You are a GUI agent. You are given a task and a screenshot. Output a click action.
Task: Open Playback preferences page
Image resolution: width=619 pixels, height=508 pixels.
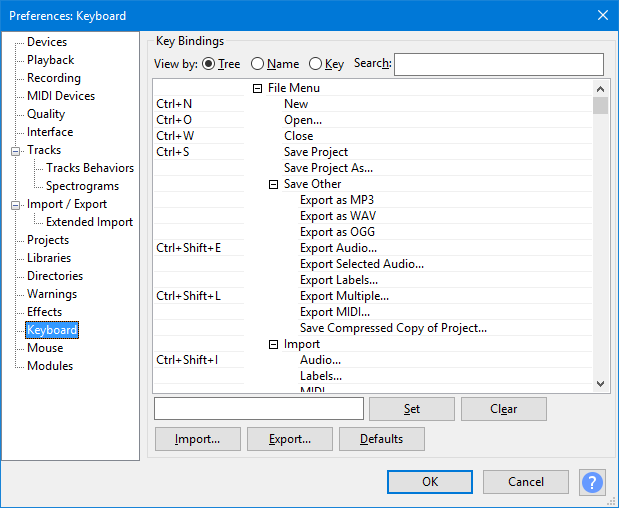(51, 60)
